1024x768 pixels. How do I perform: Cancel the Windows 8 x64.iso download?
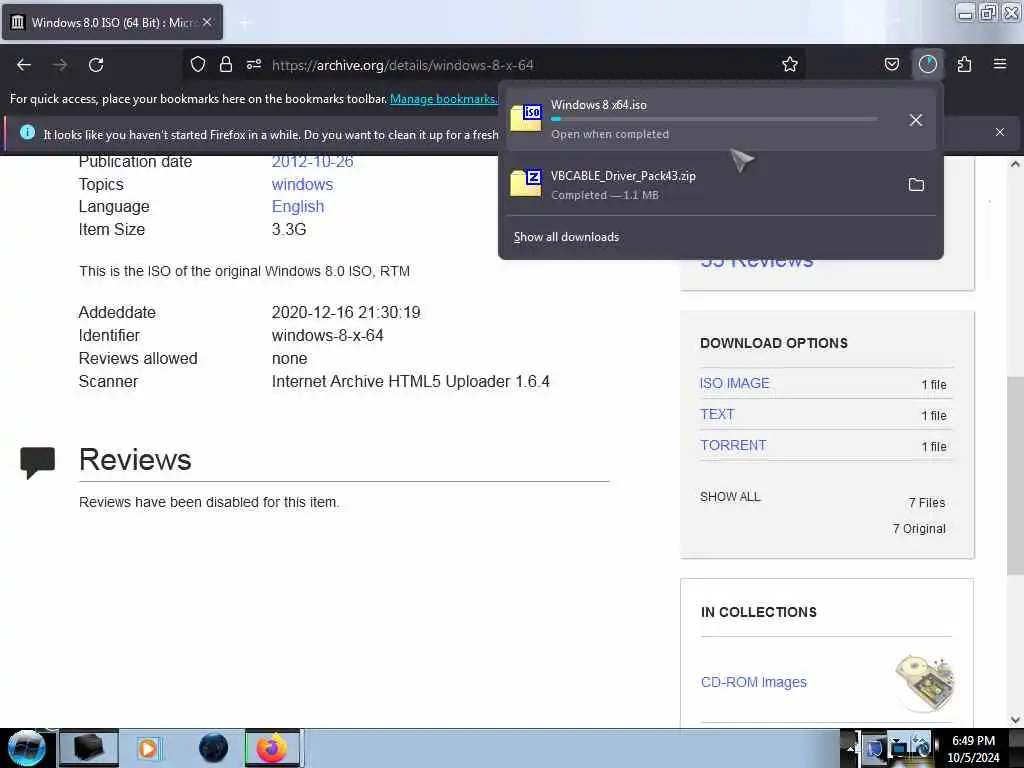(x=916, y=120)
